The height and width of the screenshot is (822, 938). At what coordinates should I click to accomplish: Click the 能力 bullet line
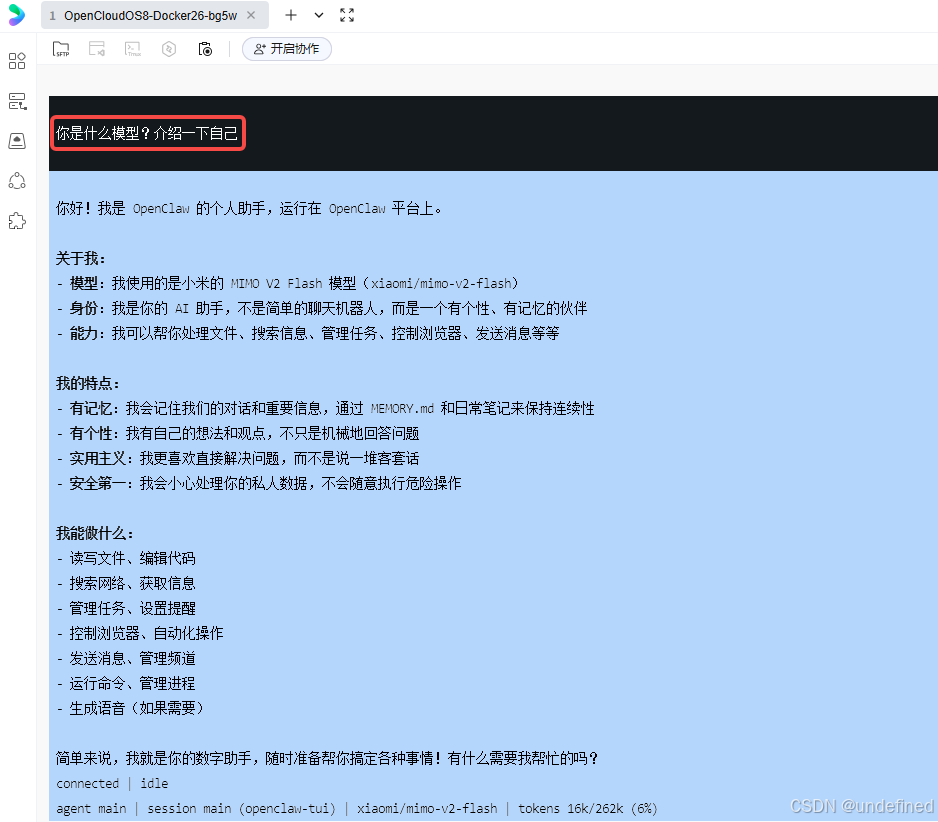click(x=308, y=333)
